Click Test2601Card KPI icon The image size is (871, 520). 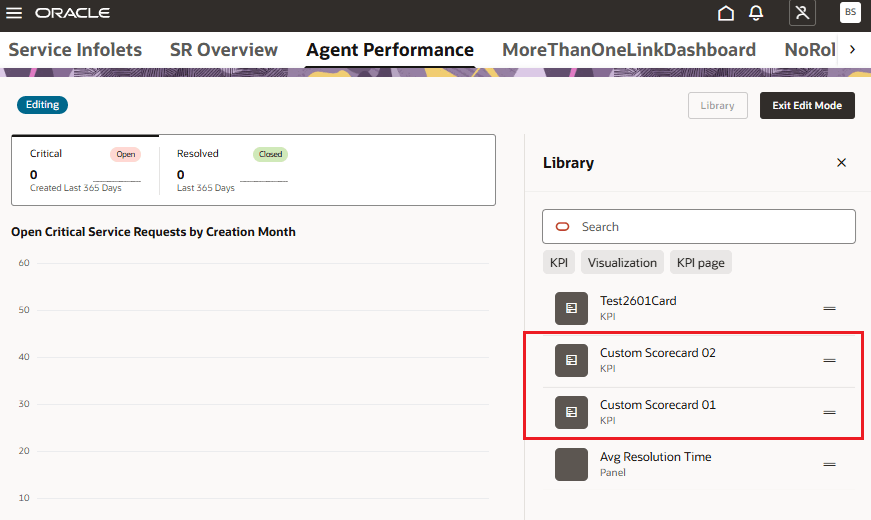[x=571, y=308]
